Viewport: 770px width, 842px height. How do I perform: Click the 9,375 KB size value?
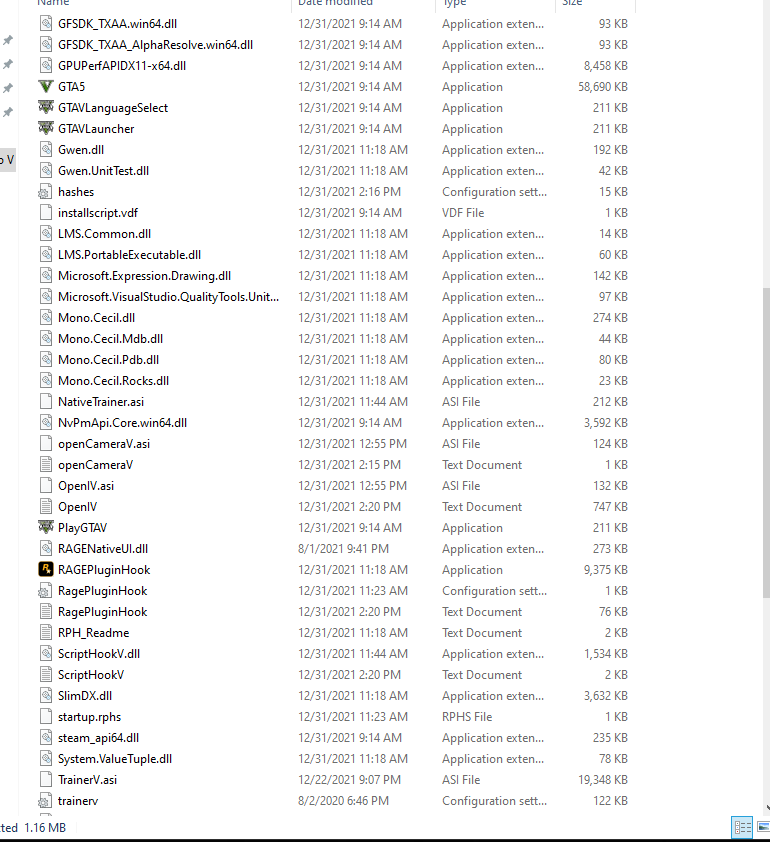tap(606, 570)
